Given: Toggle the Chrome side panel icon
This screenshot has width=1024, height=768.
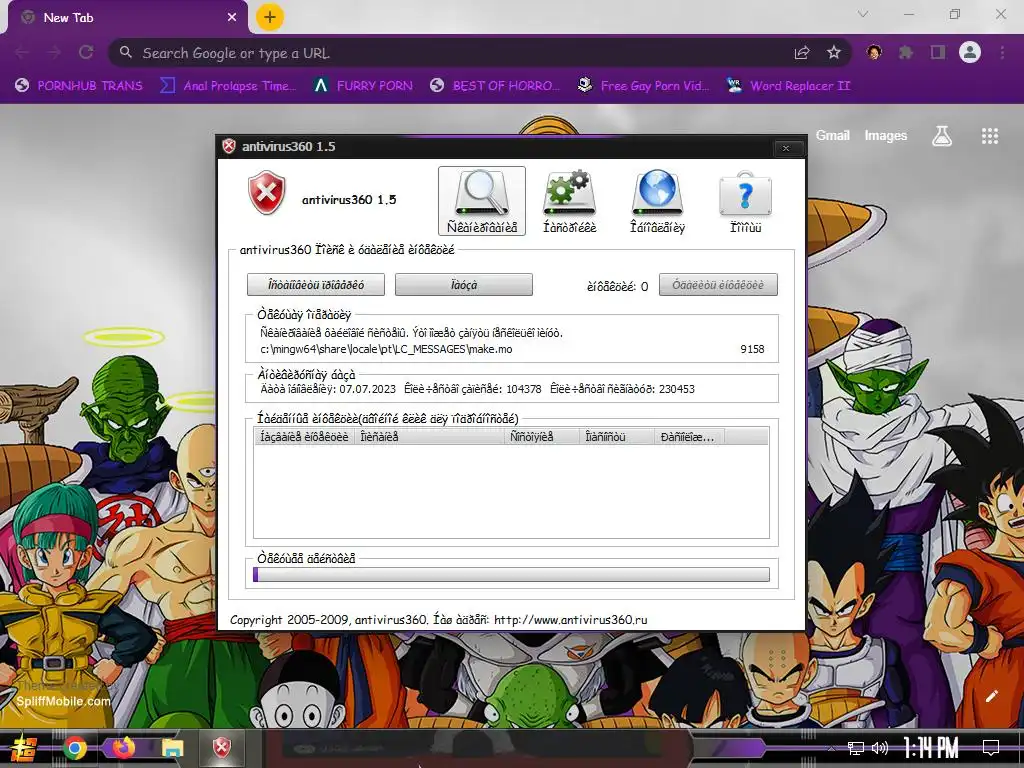Looking at the screenshot, I should pos(938,52).
